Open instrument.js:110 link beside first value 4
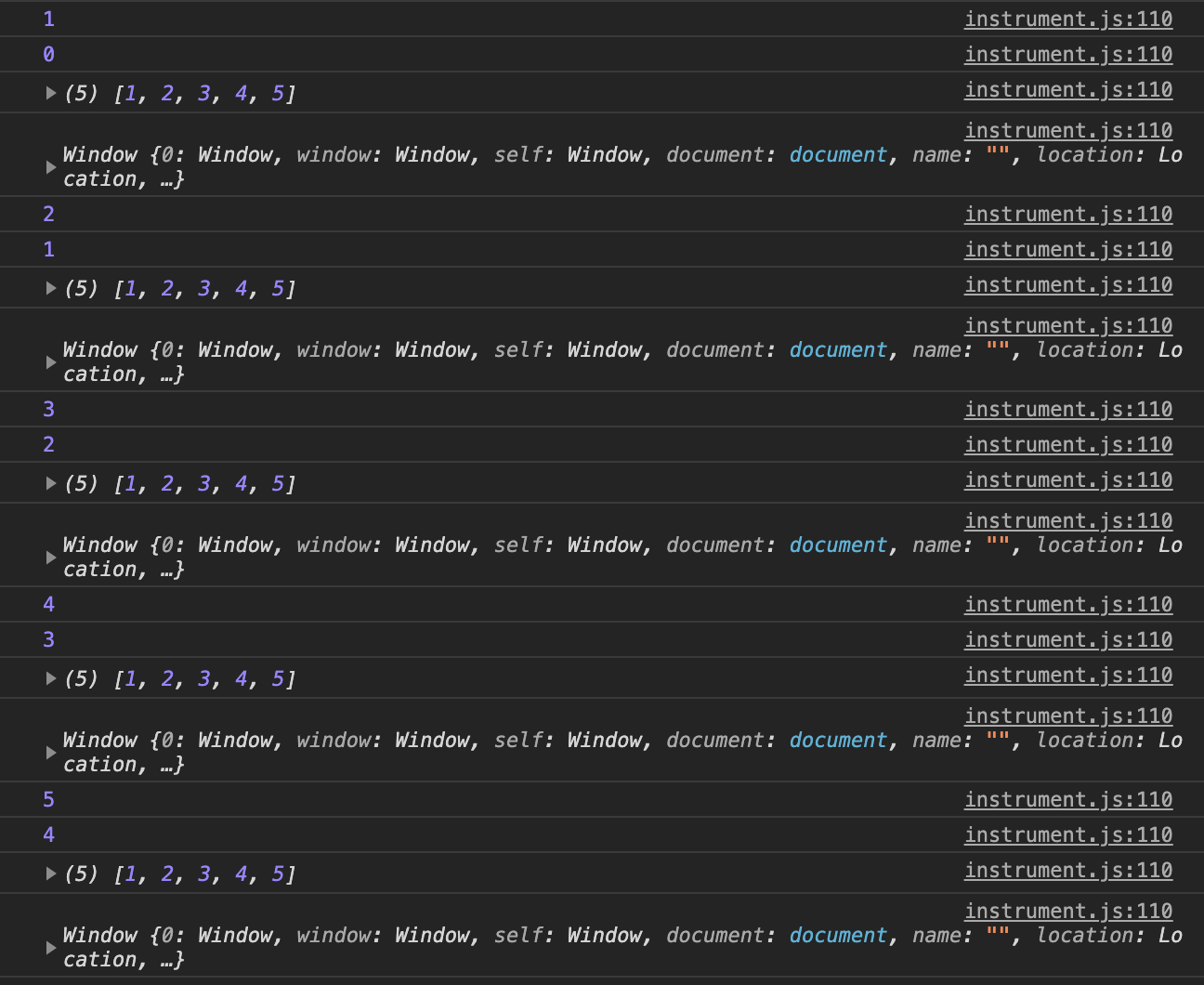 1068,604
